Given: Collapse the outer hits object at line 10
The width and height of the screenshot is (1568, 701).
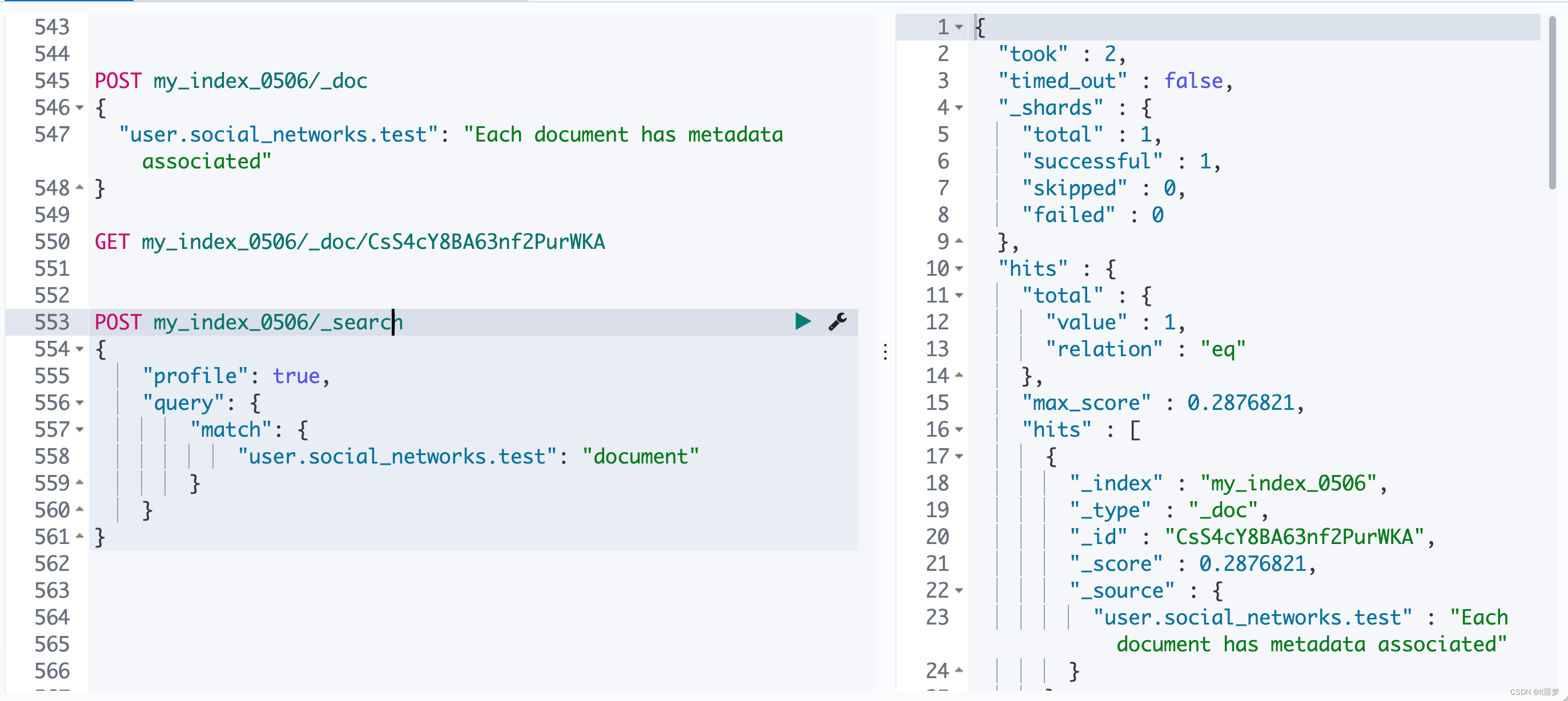Looking at the screenshot, I should pyautogui.click(x=959, y=268).
